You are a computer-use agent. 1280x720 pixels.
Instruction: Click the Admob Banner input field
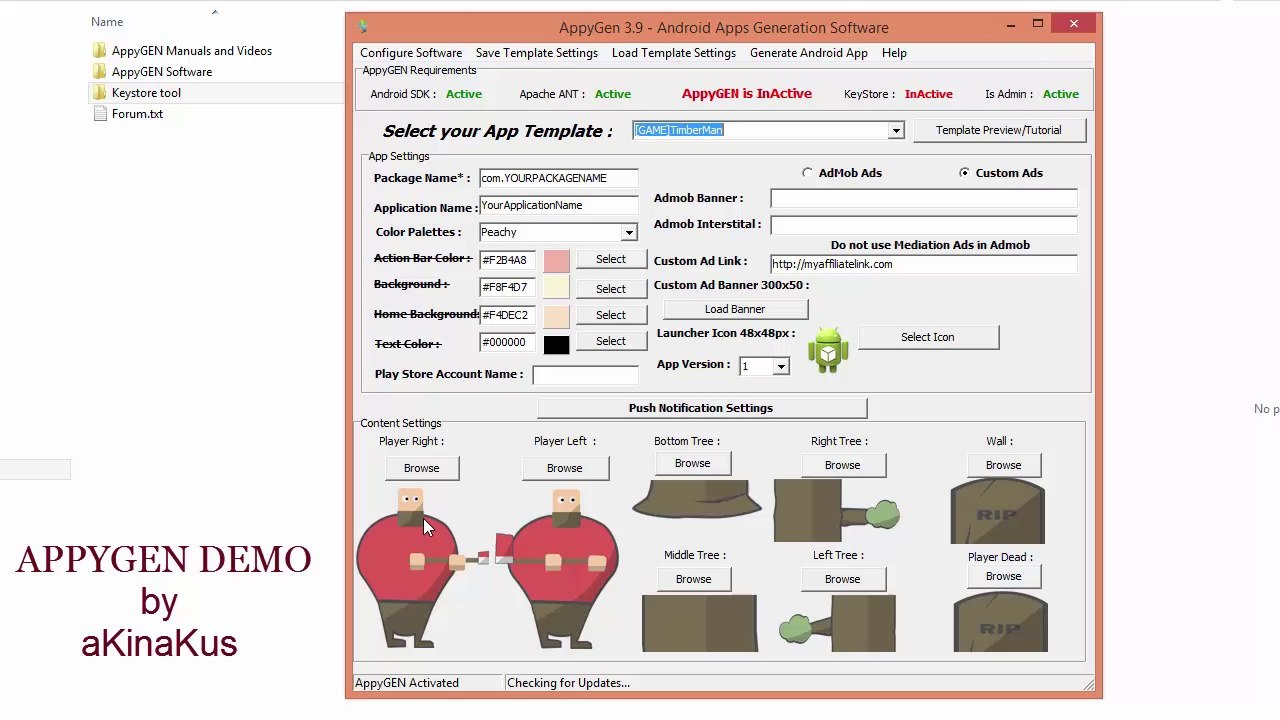(924, 199)
